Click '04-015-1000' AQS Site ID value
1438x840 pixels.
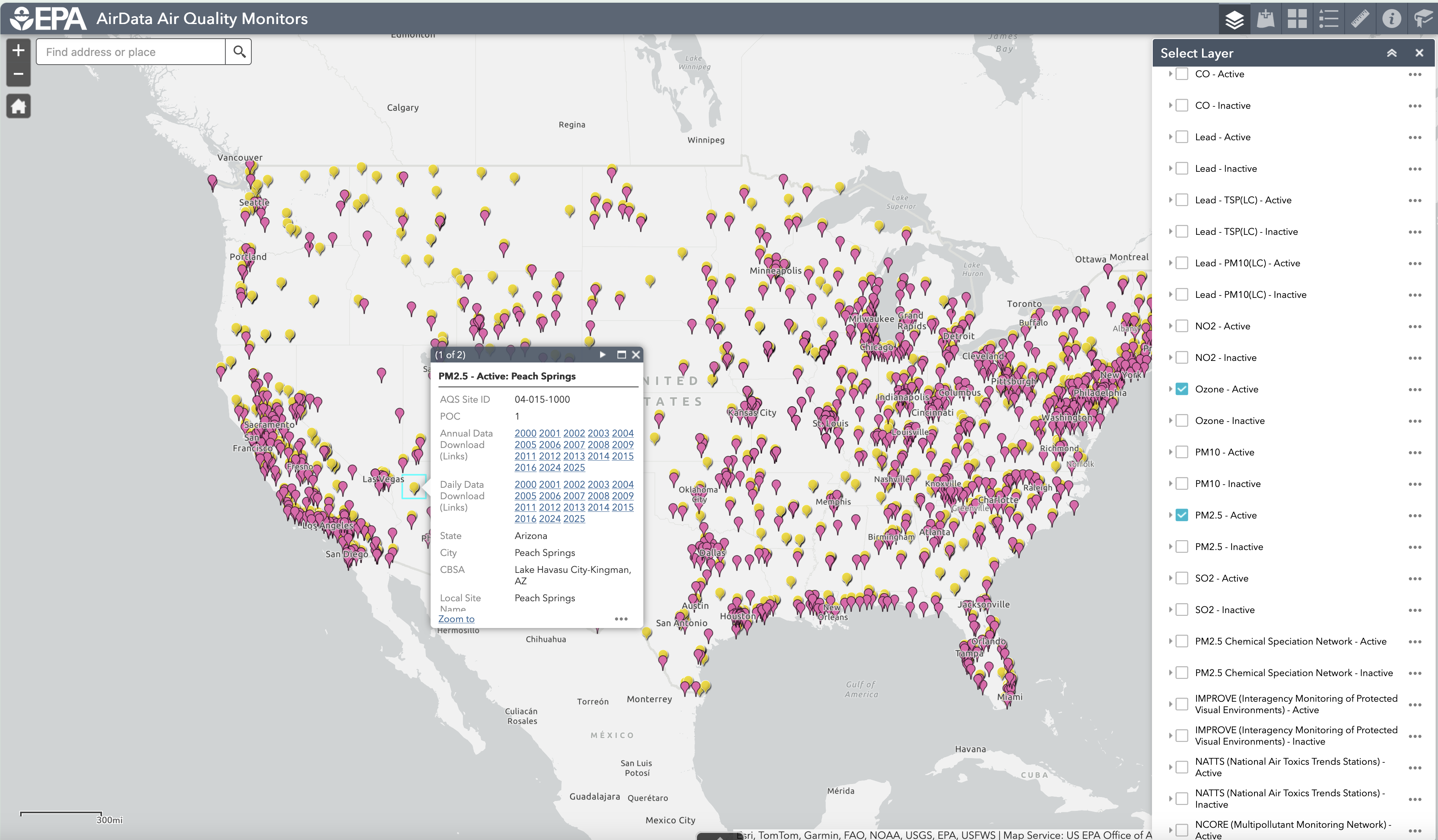pyautogui.click(x=542, y=400)
